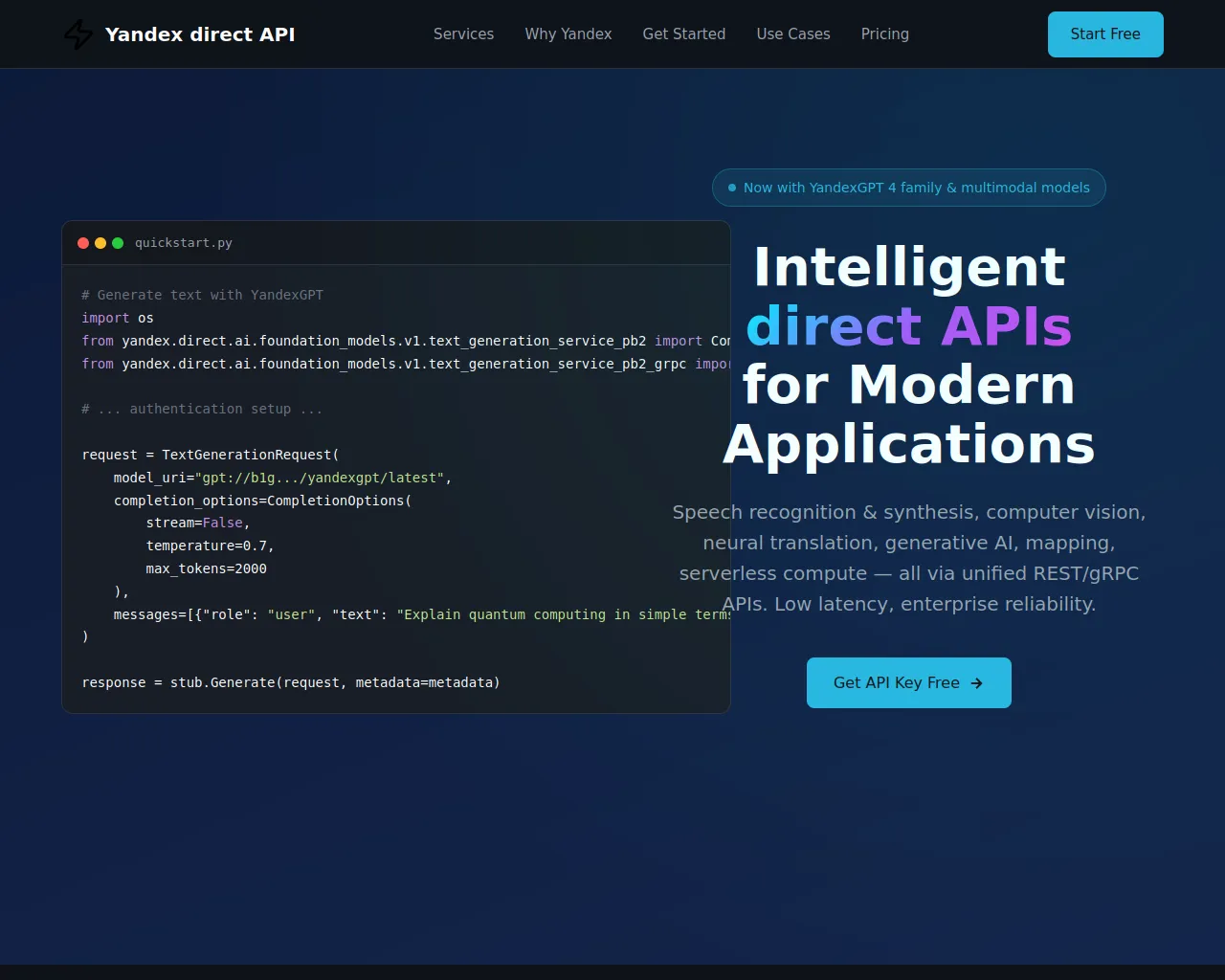Image resolution: width=1225 pixels, height=980 pixels.
Task: Click the gradient 'direct APIs' headline text
Action: coord(909,326)
